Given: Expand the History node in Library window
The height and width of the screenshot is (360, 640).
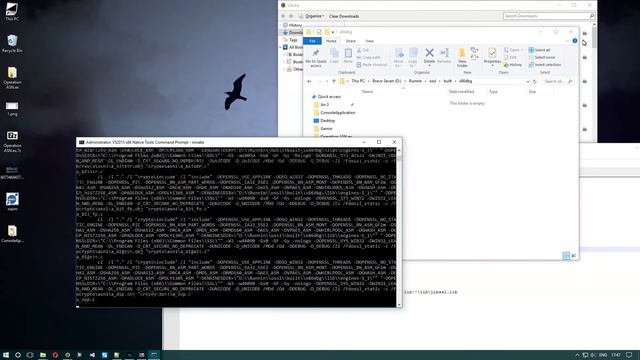Looking at the screenshot, I should (x=281, y=25).
